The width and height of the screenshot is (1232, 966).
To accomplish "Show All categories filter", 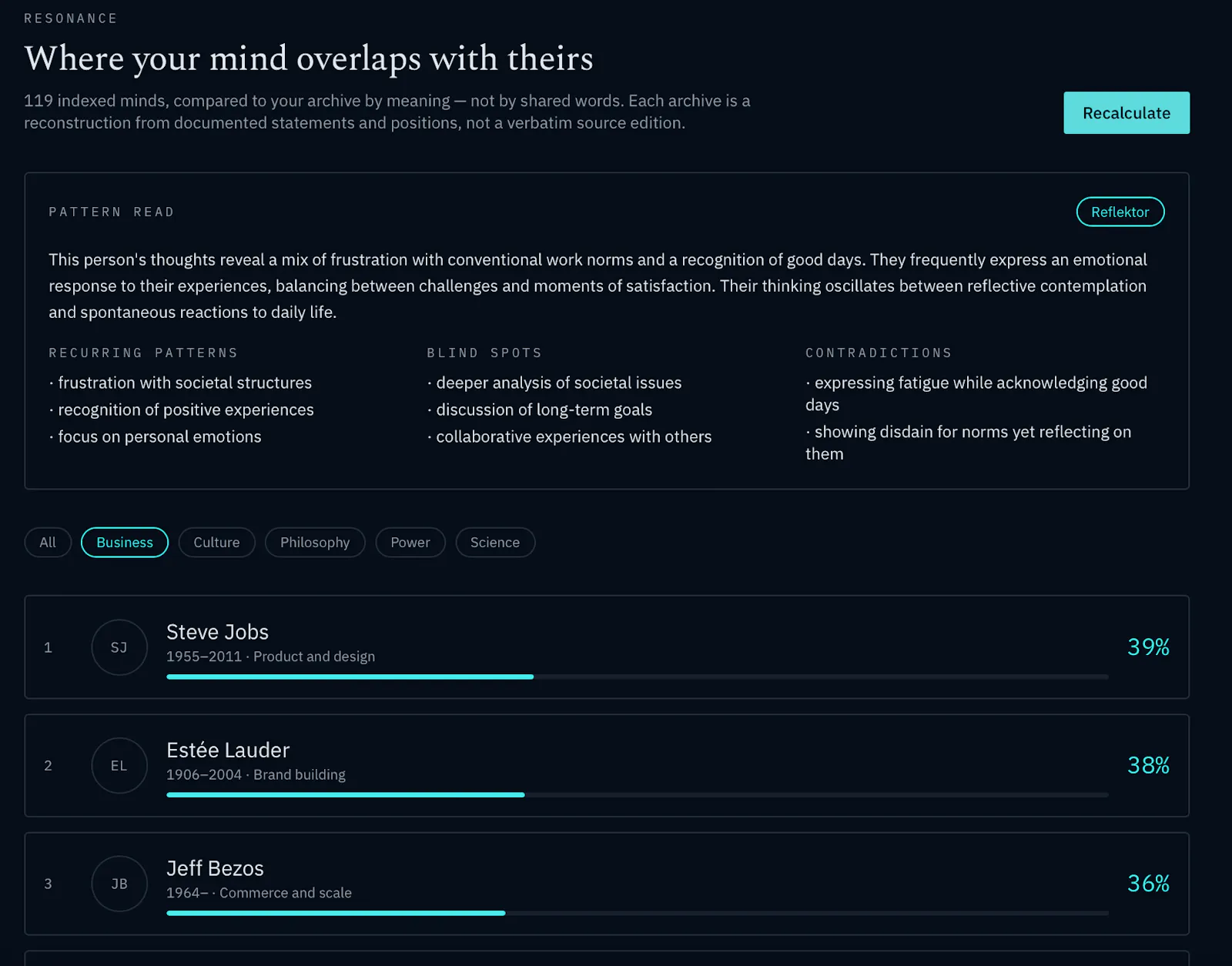I will pyautogui.click(x=48, y=543).
